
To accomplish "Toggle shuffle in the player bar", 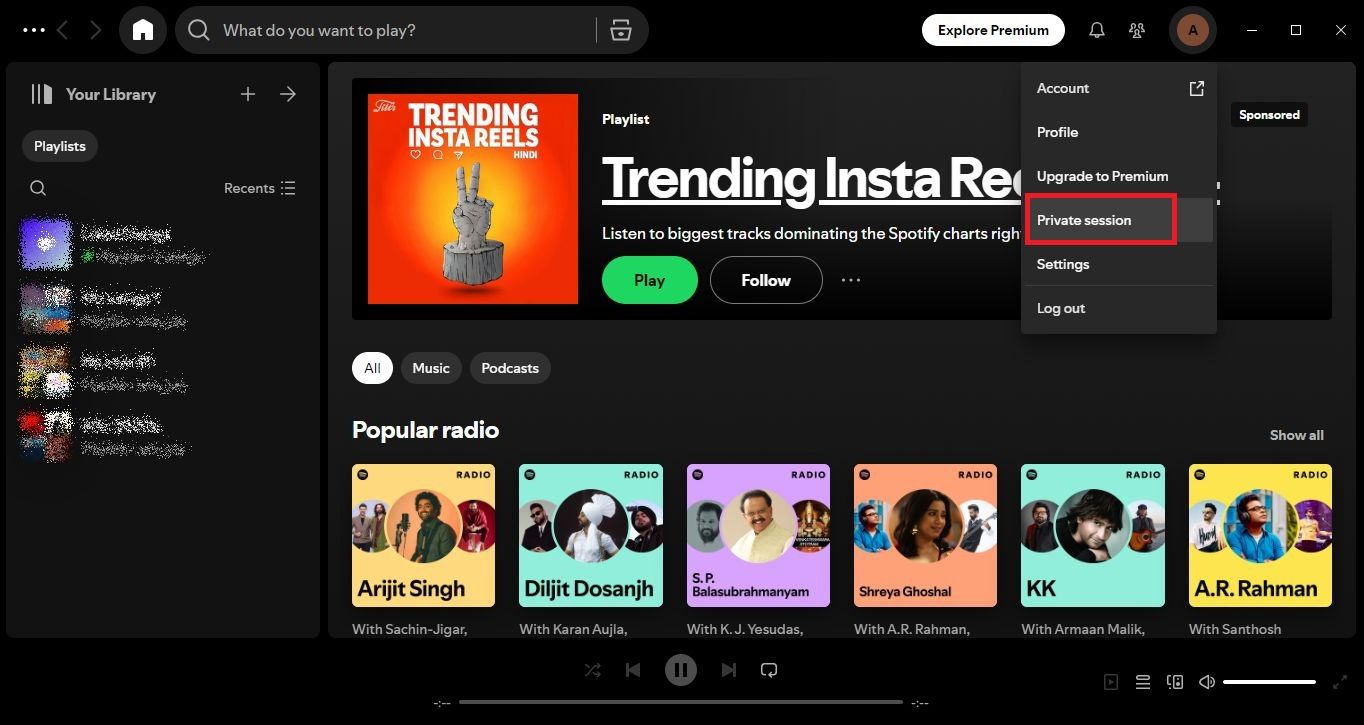I will coord(593,670).
